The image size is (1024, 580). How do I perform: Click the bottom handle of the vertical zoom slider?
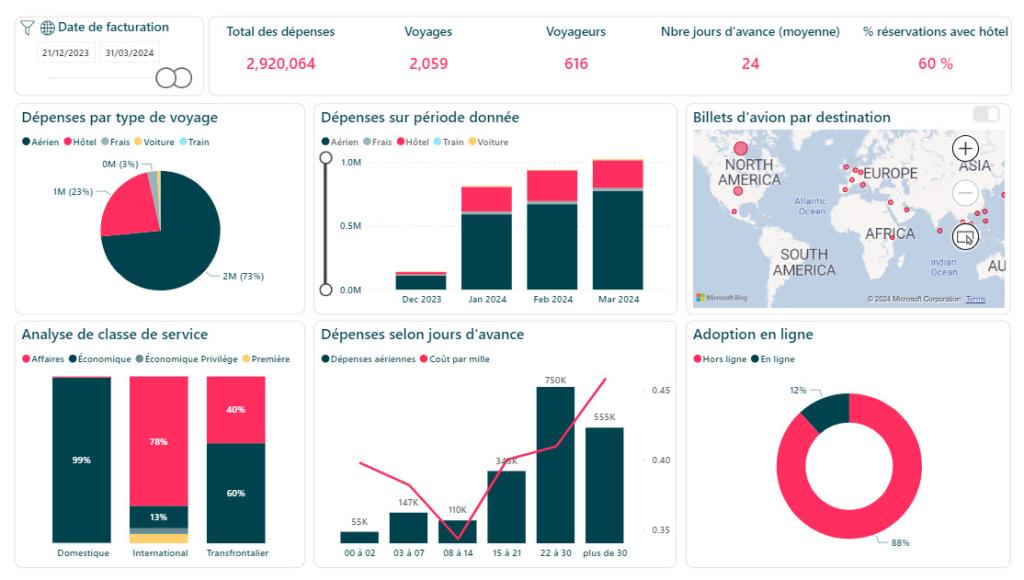(x=325, y=290)
